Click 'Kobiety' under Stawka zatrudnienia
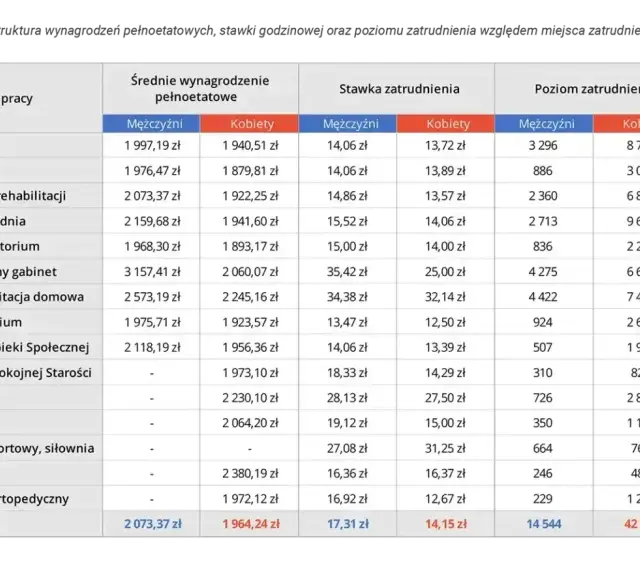The height and width of the screenshot is (570, 640). 448,124
